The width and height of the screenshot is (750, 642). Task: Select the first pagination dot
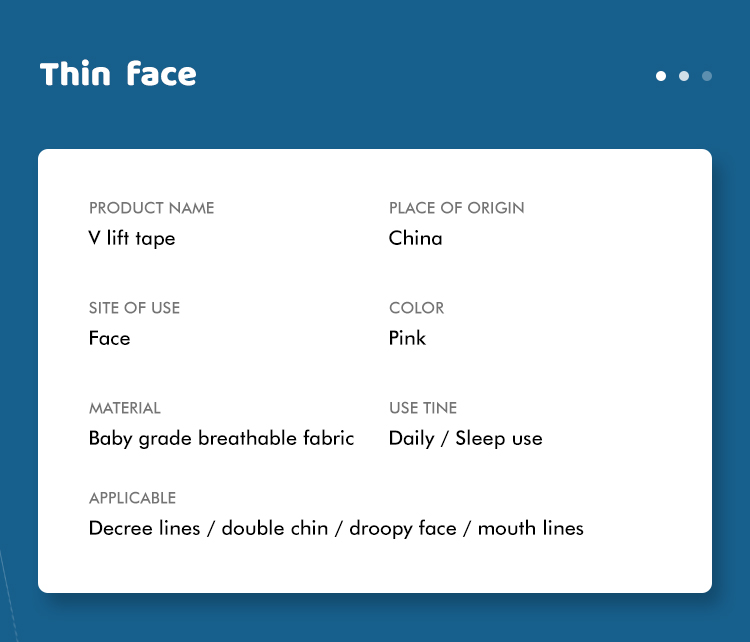[x=661, y=76]
